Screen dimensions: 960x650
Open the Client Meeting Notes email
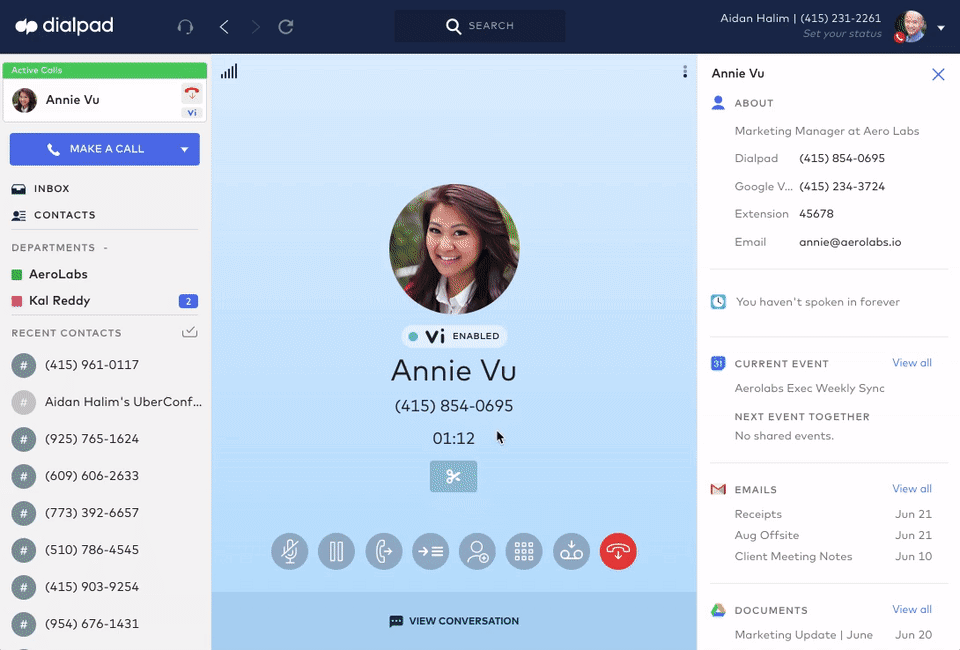[833, 556]
